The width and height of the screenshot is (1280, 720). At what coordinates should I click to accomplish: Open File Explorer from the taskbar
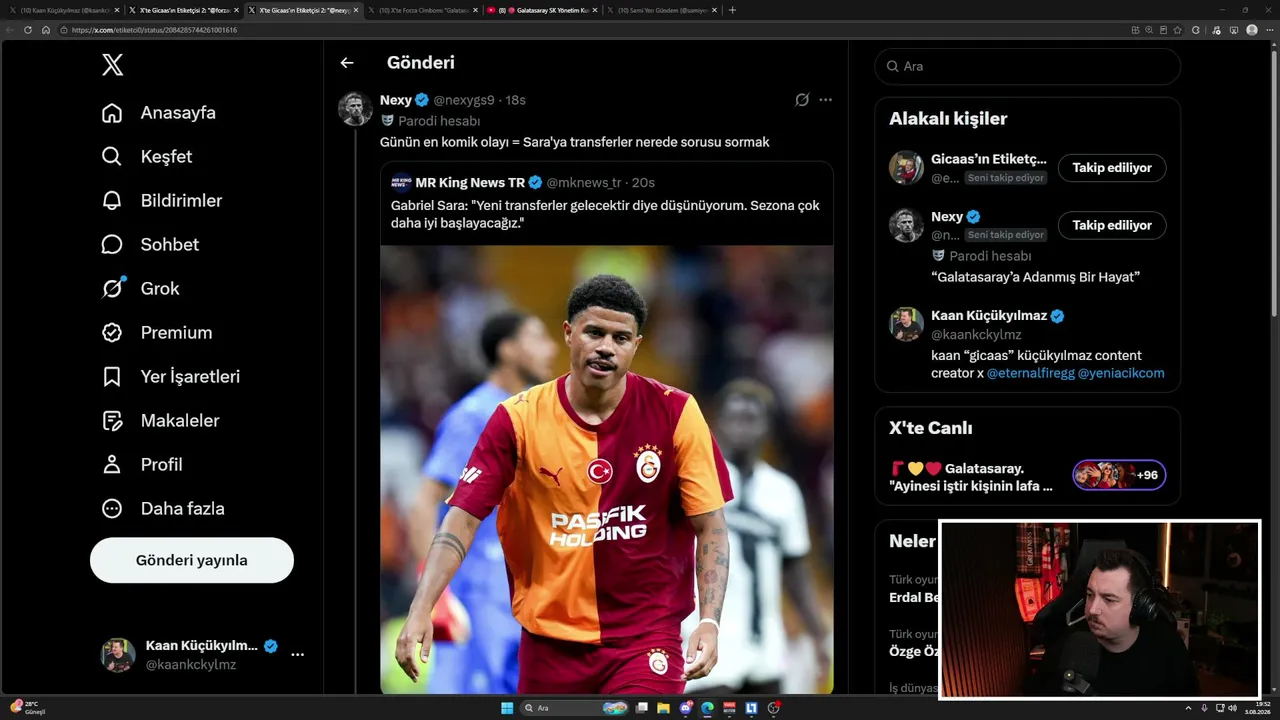click(663, 708)
